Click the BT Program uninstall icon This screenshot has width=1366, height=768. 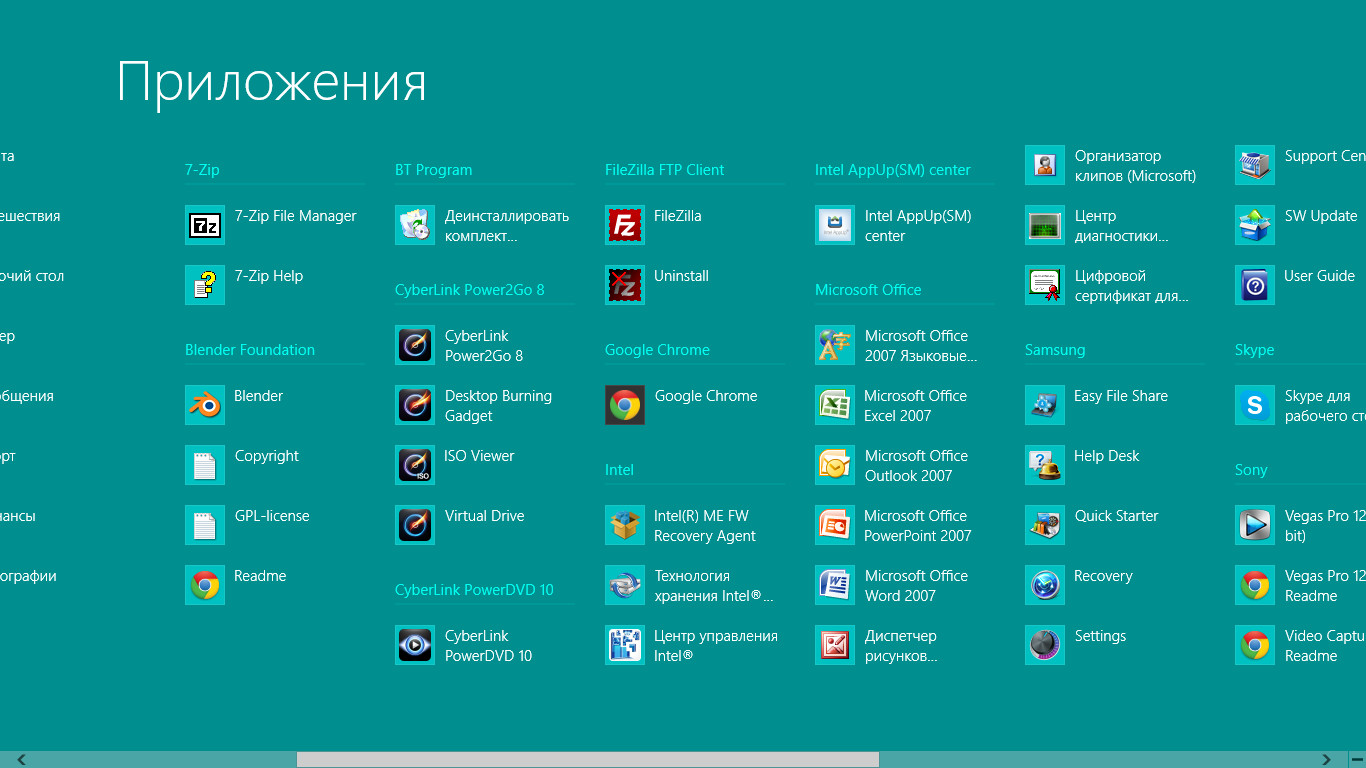tap(415, 225)
